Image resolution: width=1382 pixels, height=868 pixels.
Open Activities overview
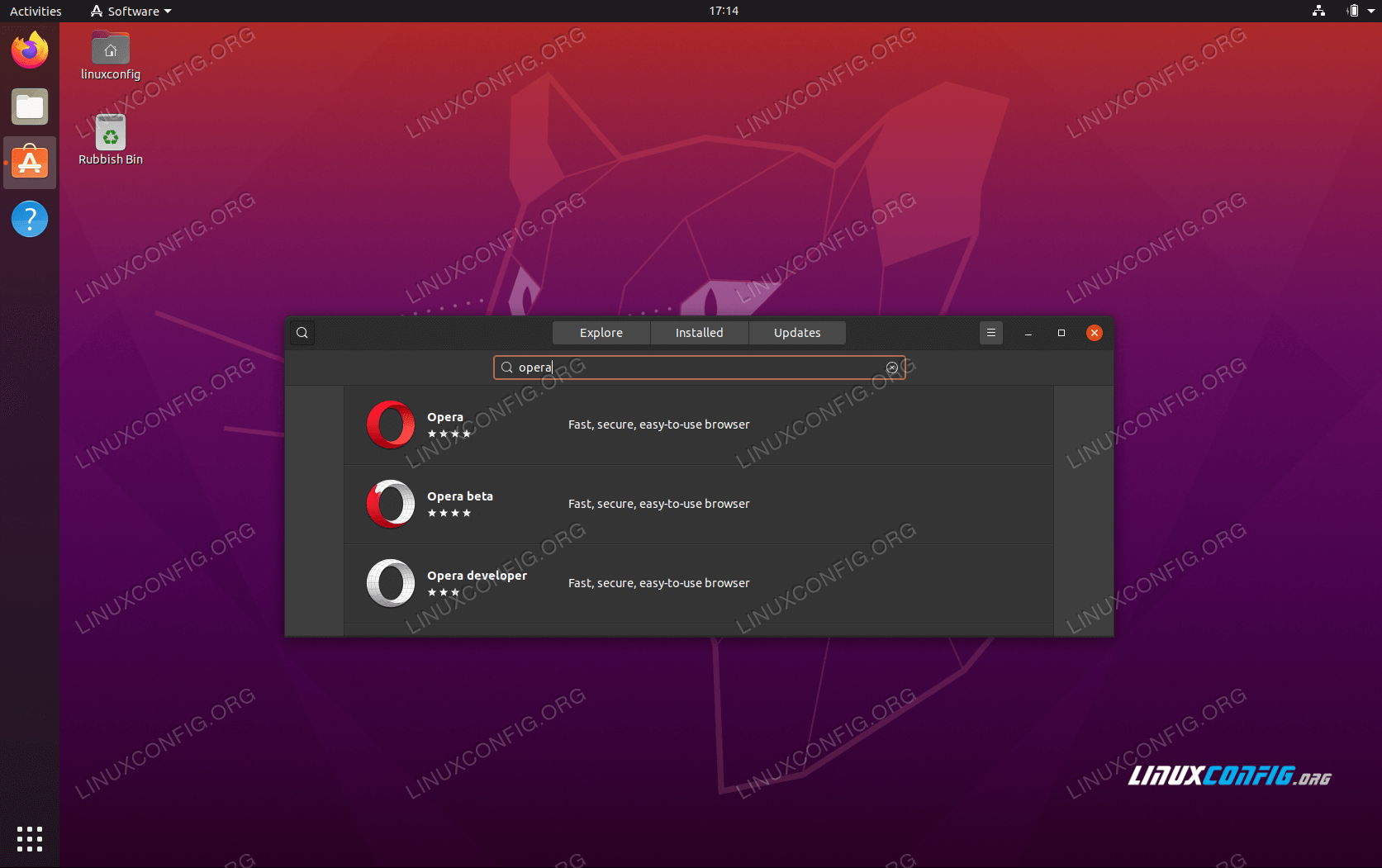pos(36,11)
